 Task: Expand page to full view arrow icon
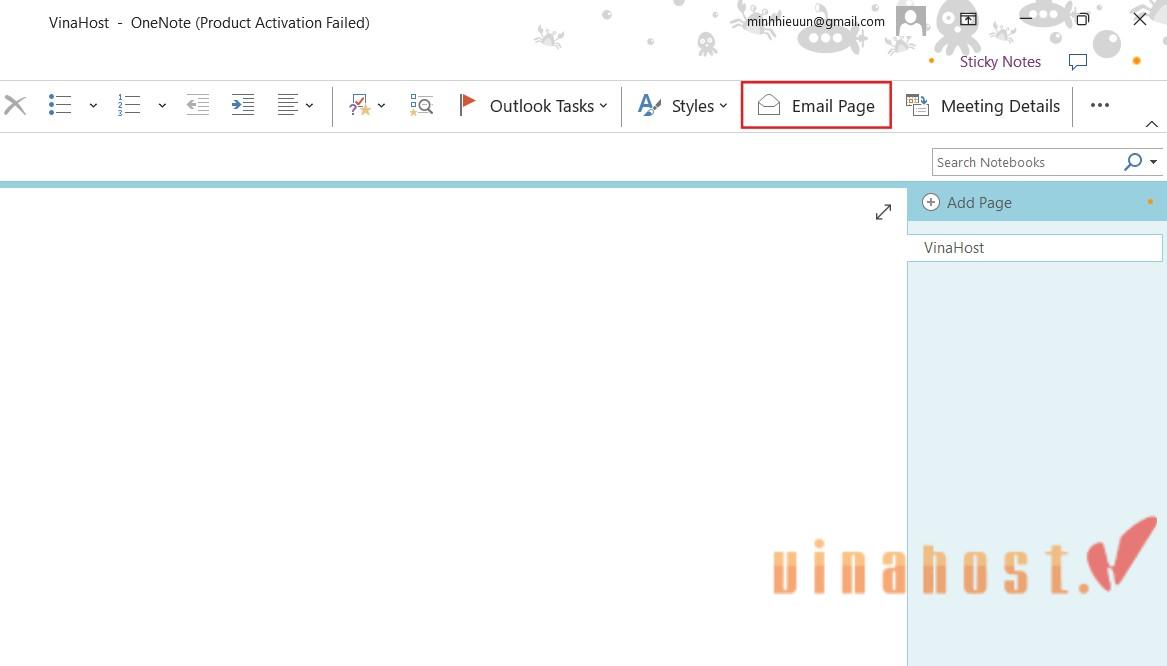click(883, 212)
